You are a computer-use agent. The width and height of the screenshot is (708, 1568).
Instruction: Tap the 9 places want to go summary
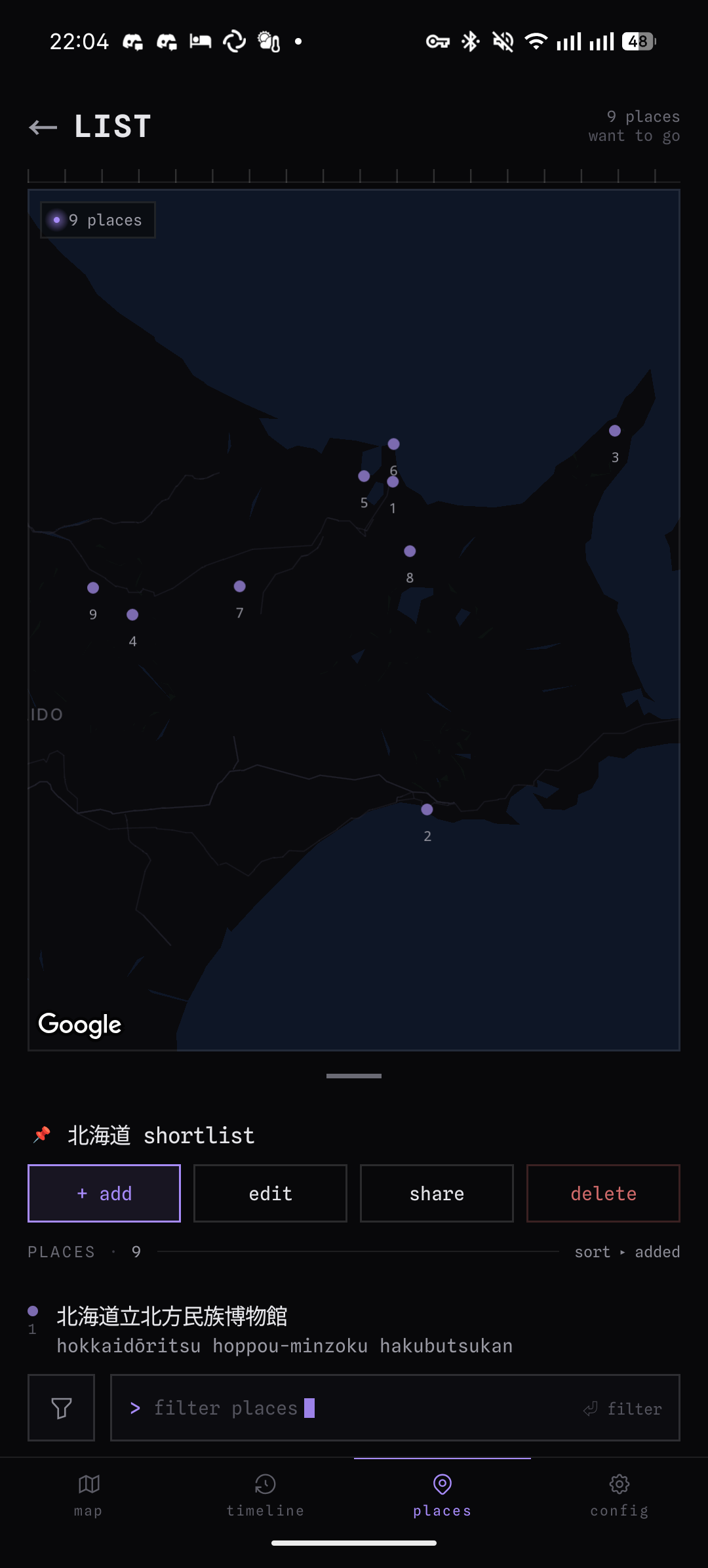tap(634, 127)
